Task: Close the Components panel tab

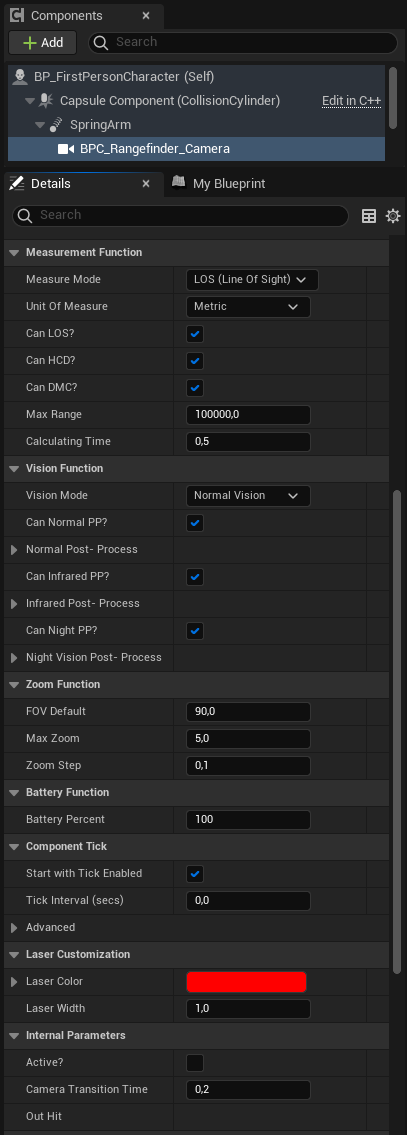Action: tap(146, 15)
